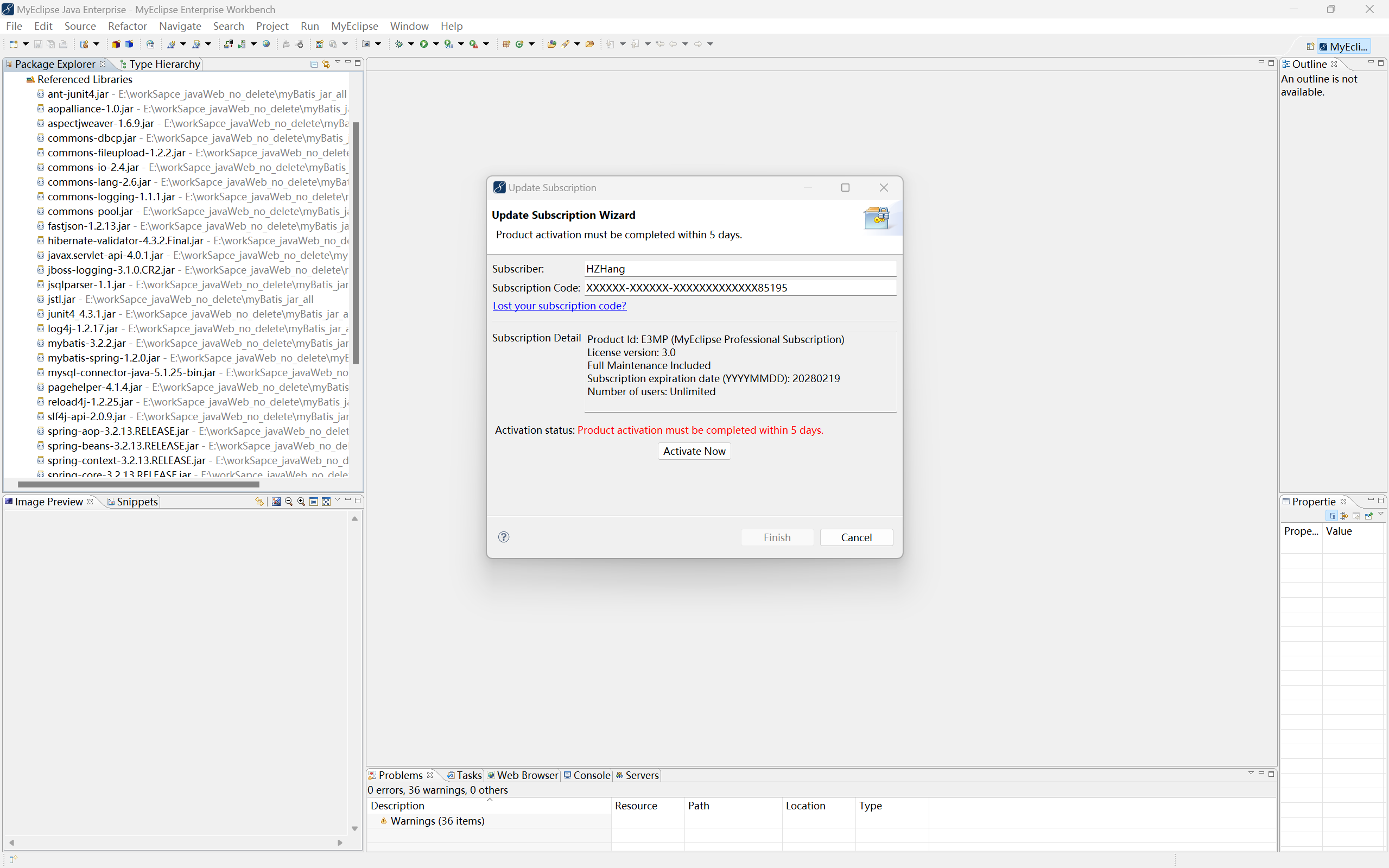This screenshot has height=868, width=1389.
Task: Click Cancel in Update Subscription dialog
Action: pyautogui.click(x=857, y=537)
